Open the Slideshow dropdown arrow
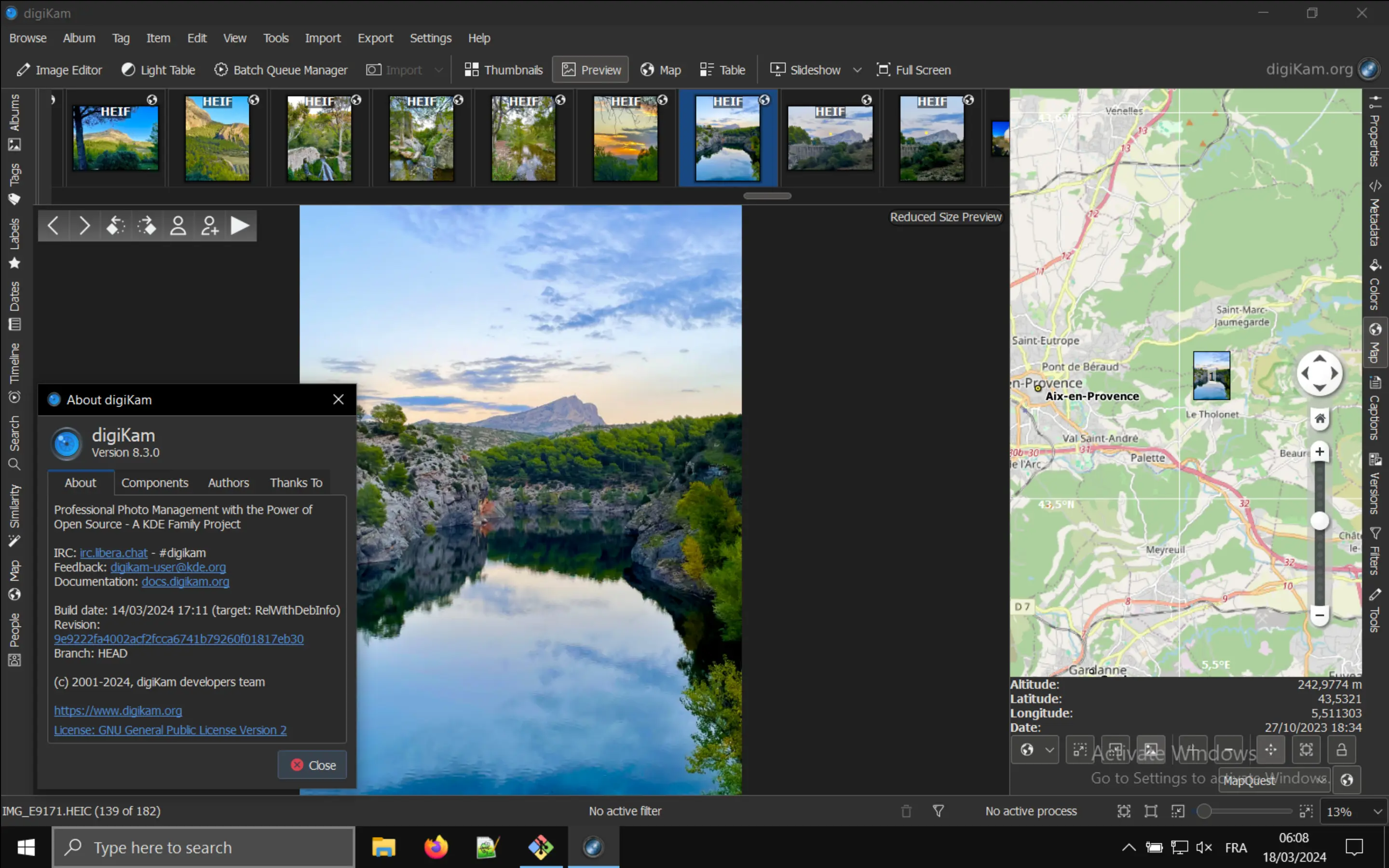1389x868 pixels. click(857, 69)
